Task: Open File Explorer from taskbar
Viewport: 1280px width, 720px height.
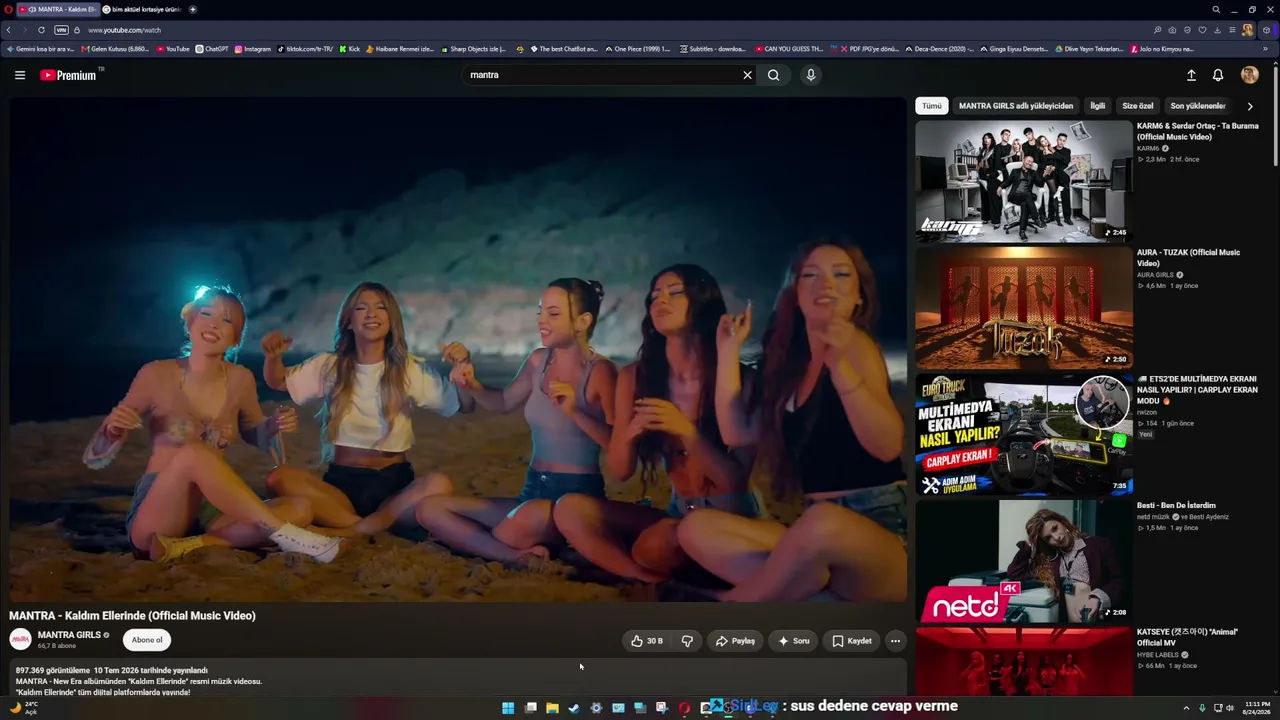Action: [552, 708]
